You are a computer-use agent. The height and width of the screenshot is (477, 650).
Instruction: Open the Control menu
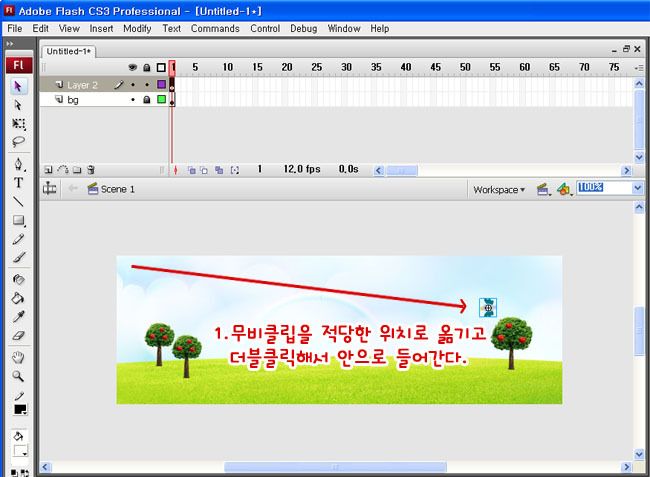click(265, 29)
